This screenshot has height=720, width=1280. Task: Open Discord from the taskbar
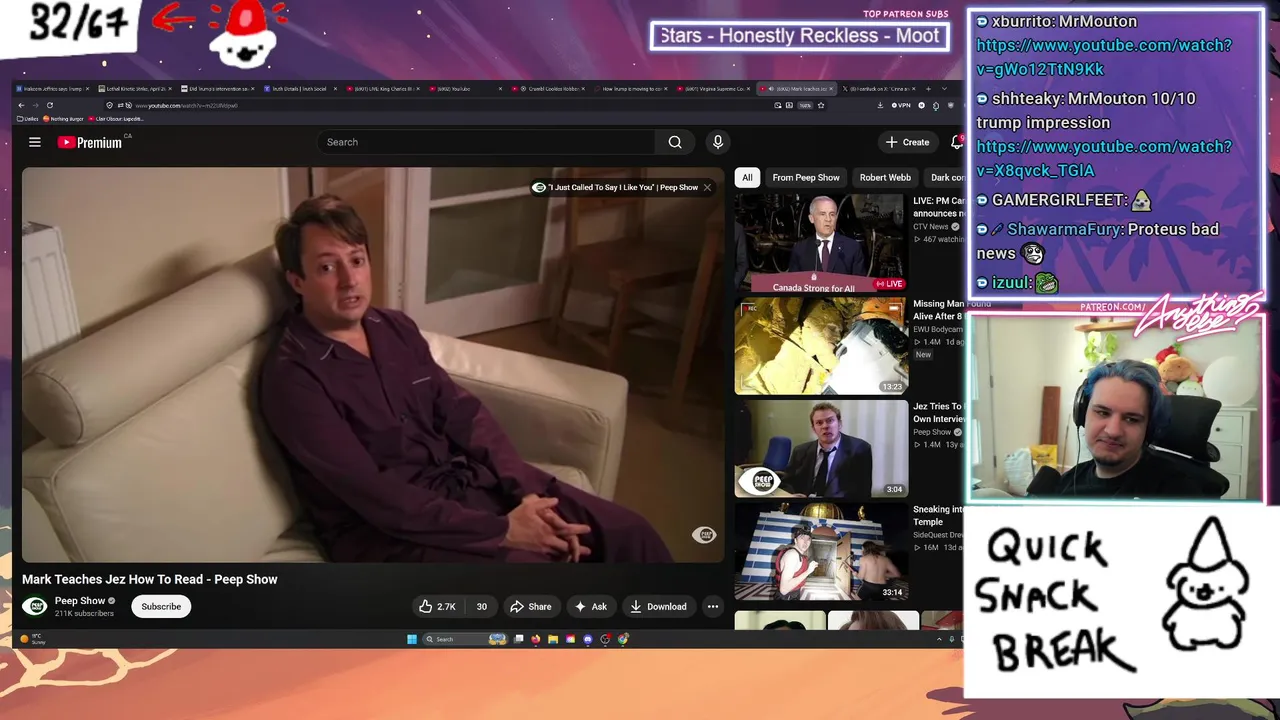coord(588,639)
